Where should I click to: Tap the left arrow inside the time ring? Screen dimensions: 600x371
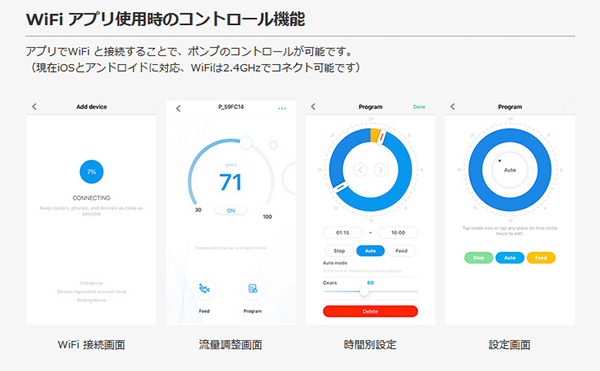pyautogui.click(x=360, y=169)
